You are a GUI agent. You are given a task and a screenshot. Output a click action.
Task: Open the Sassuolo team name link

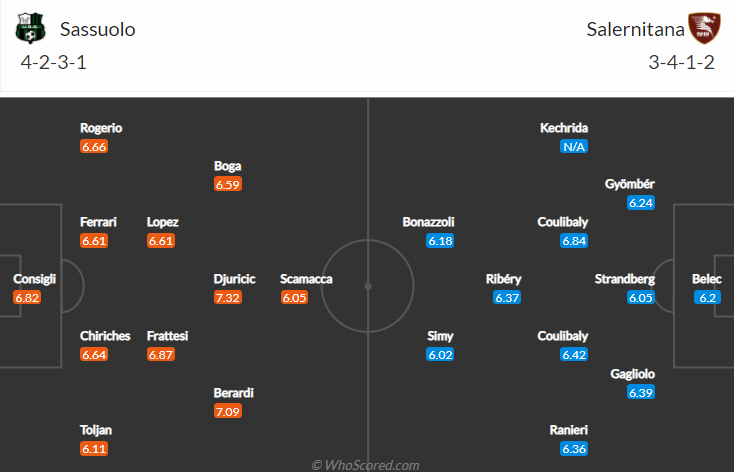tap(97, 29)
